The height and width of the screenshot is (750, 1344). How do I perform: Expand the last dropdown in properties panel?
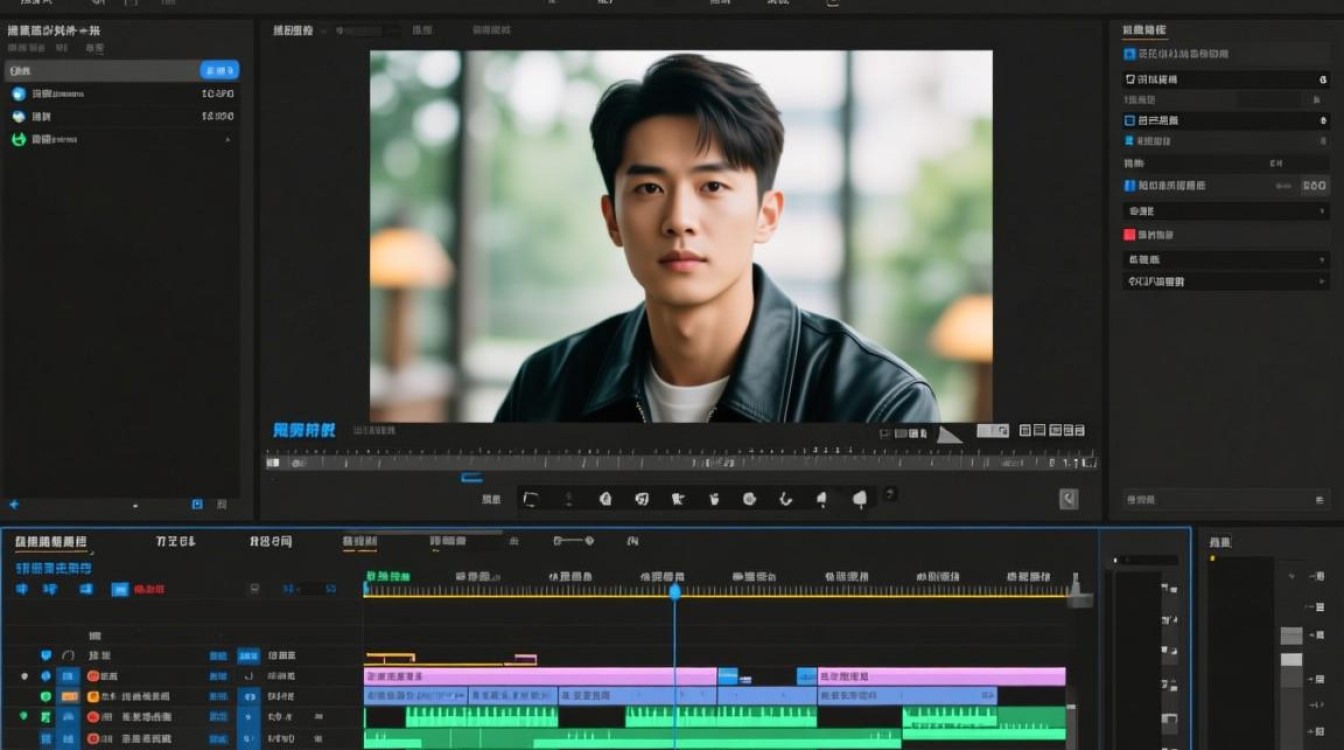(x=1226, y=282)
